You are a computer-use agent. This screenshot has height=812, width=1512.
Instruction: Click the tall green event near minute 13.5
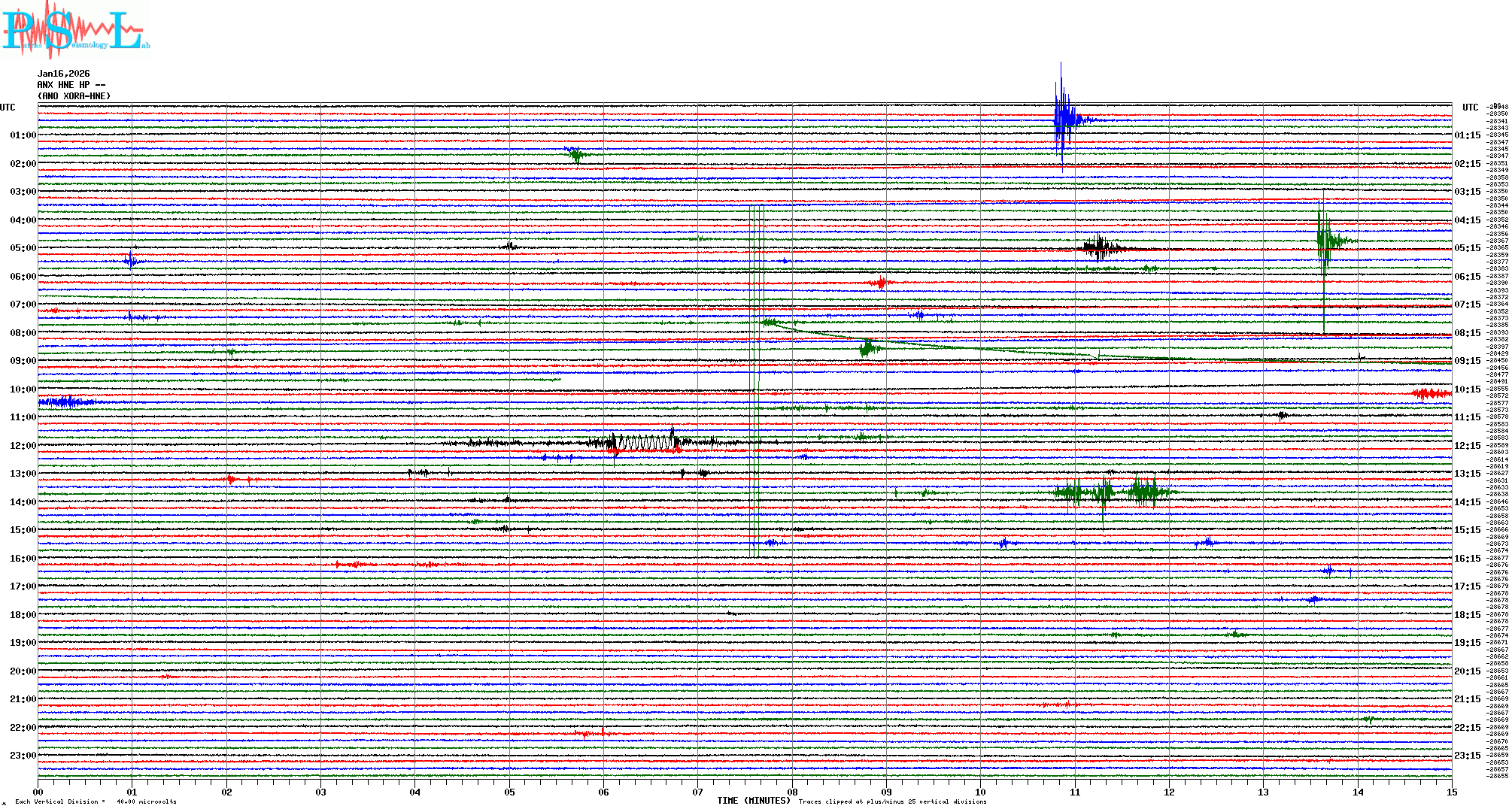(1325, 241)
